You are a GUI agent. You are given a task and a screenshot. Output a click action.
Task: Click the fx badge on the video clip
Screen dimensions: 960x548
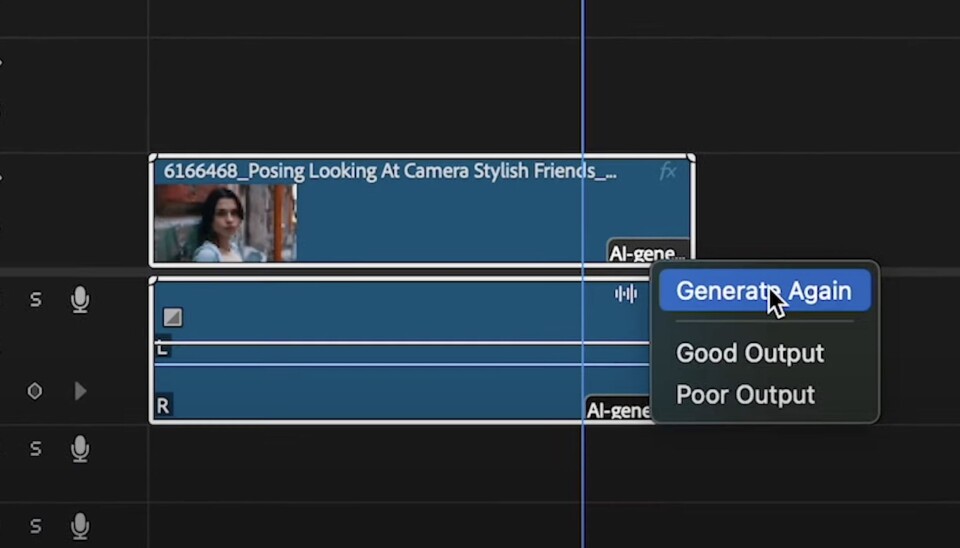[668, 172]
